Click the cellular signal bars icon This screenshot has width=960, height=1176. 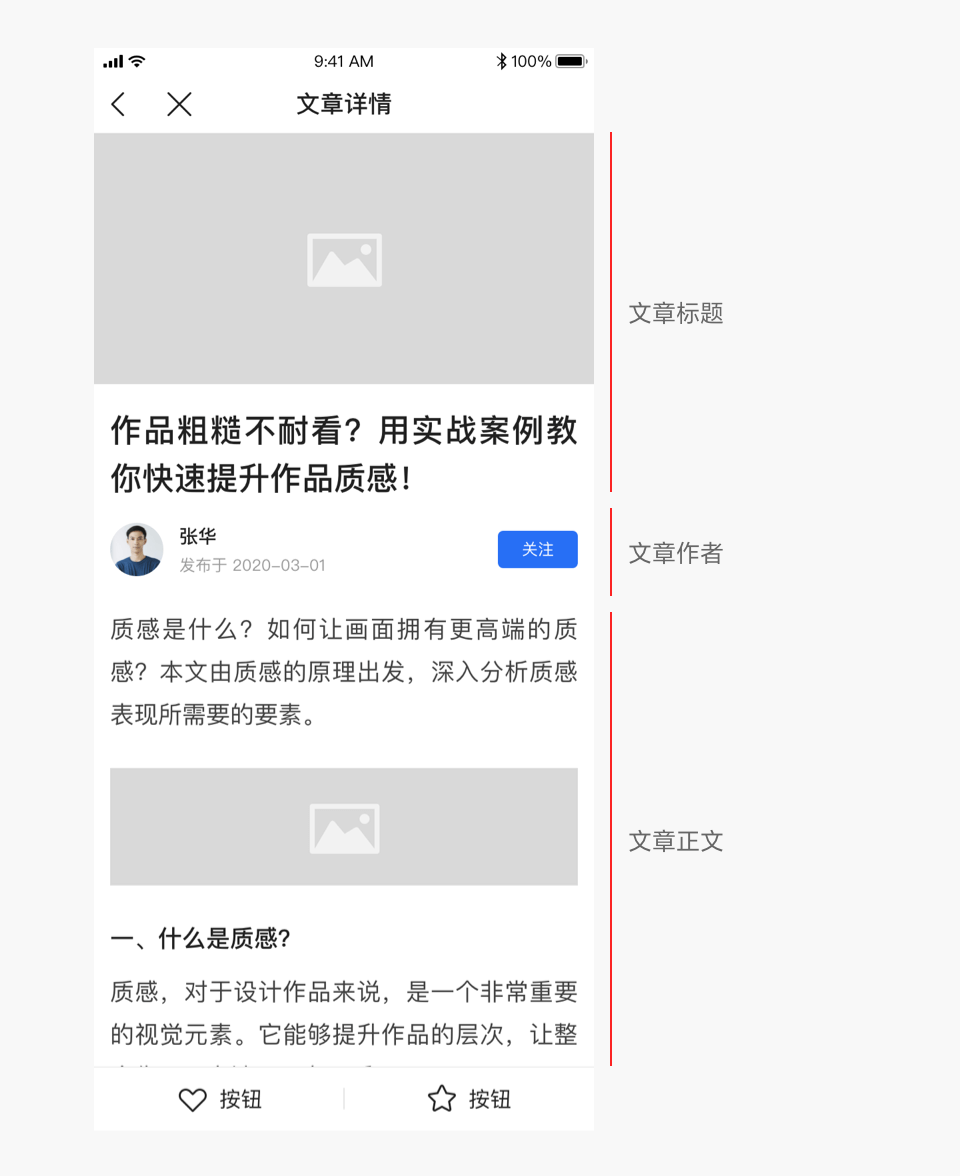pyautogui.click(x=113, y=62)
